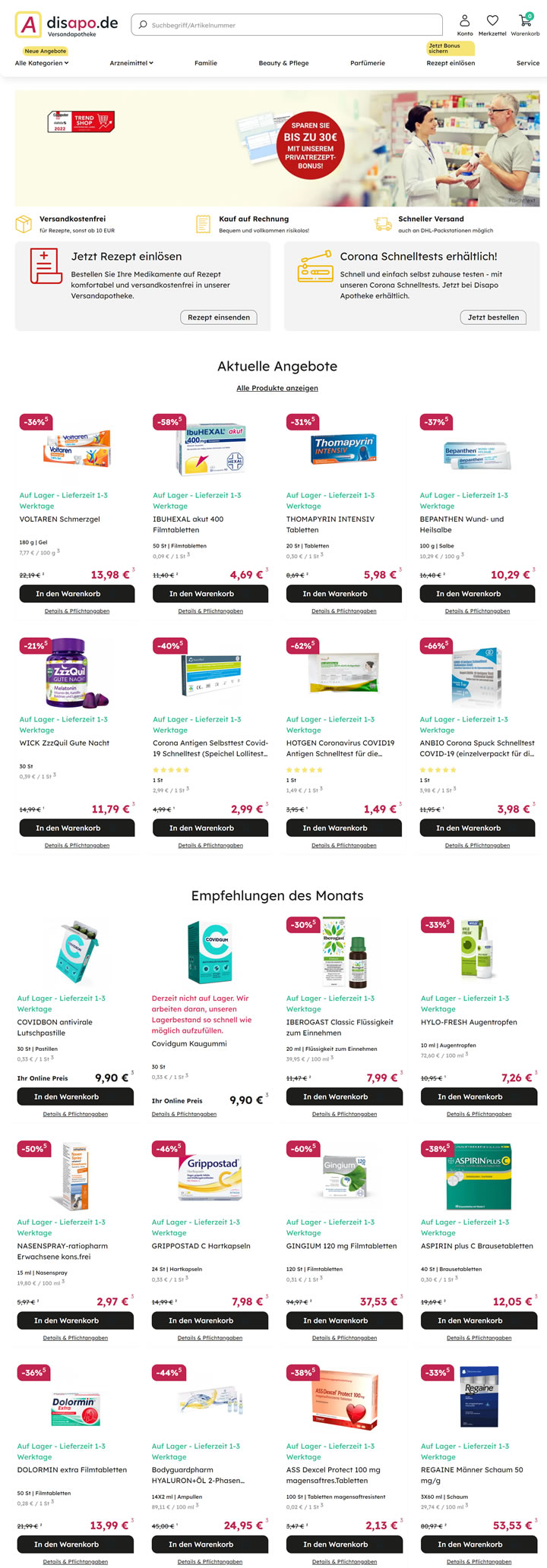
Task: Click Jetzt bestellen for Corona Schnelltests
Action: (493, 317)
